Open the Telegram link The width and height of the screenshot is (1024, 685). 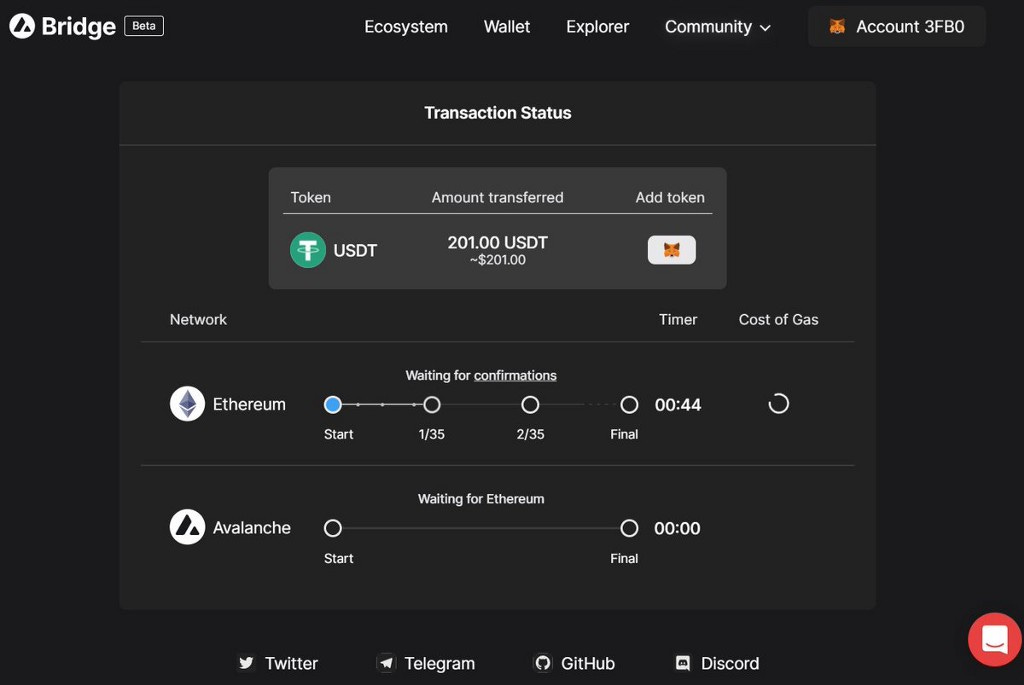coord(426,663)
